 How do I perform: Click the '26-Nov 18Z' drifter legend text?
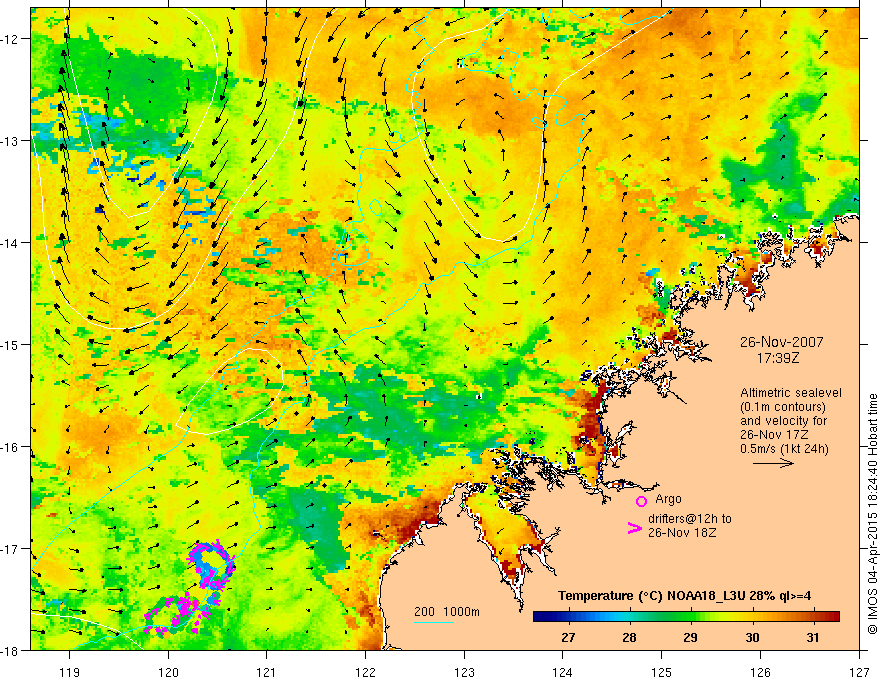pyautogui.click(x=682, y=533)
